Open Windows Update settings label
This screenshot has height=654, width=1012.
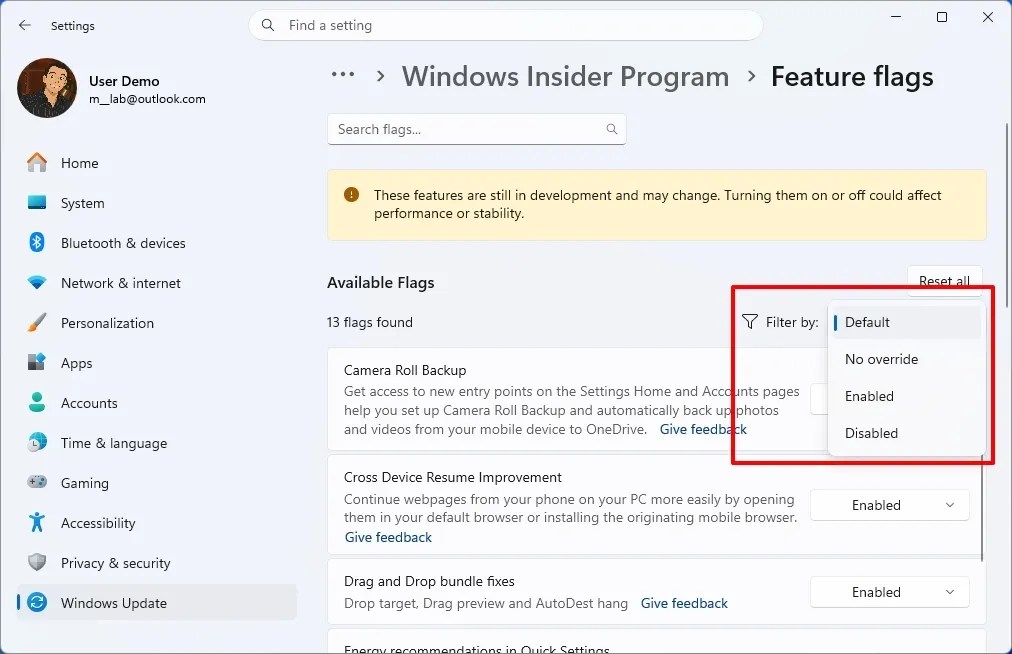[114, 603]
